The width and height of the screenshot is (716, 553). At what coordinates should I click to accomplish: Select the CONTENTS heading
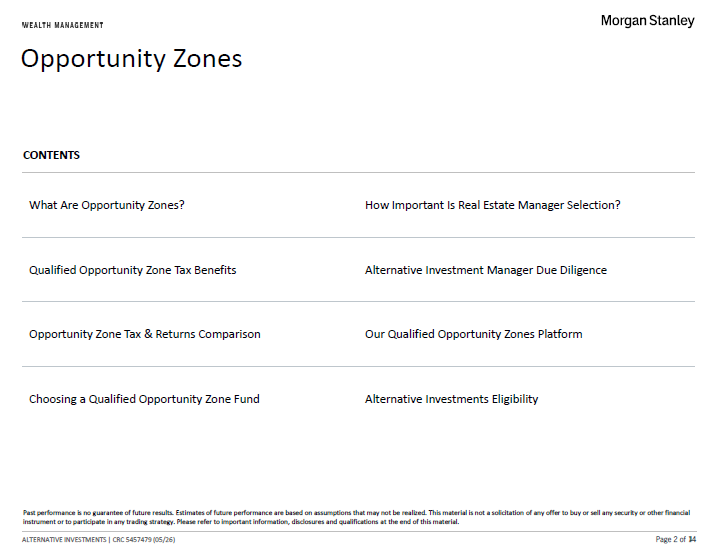(51, 155)
